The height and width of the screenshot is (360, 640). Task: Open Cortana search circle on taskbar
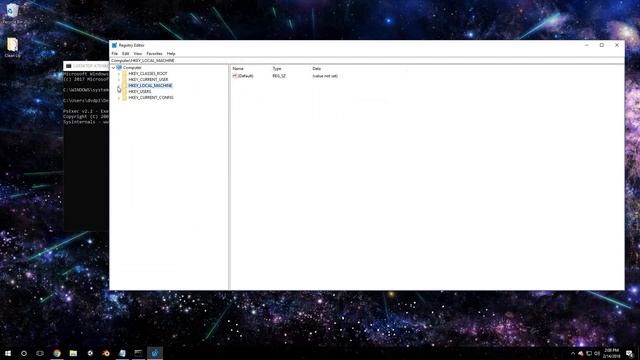(x=24, y=353)
